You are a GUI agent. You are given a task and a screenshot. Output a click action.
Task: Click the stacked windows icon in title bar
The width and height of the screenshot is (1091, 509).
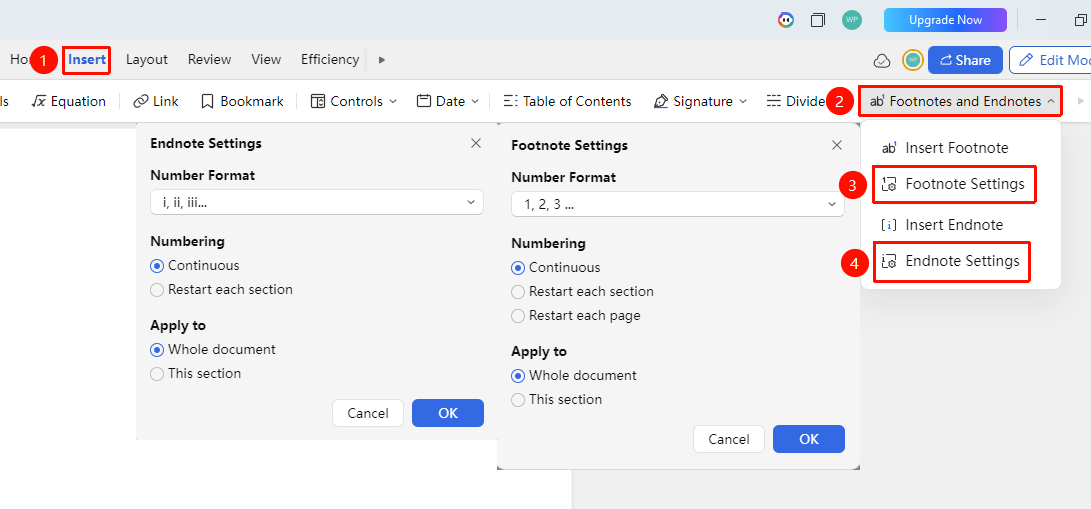click(x=818, y=20)
